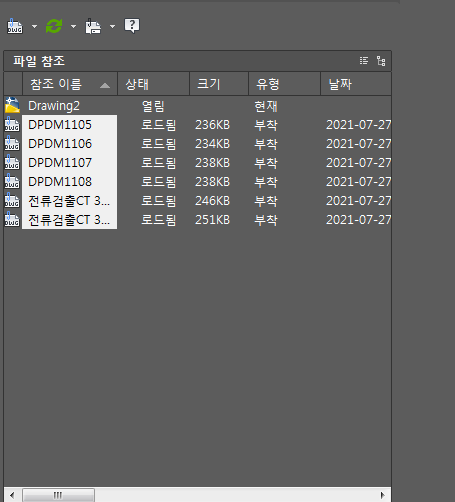Open the Refresh dropdown arrow
The image size is (455, 502).
coord(73,26)
